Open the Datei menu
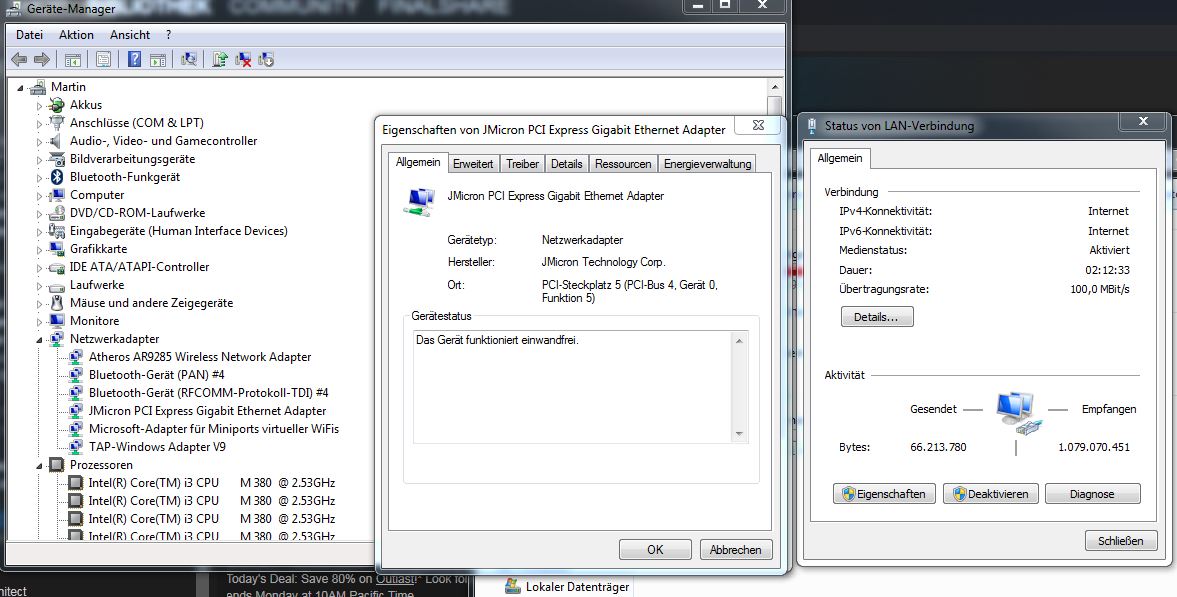 coord(29,35)
